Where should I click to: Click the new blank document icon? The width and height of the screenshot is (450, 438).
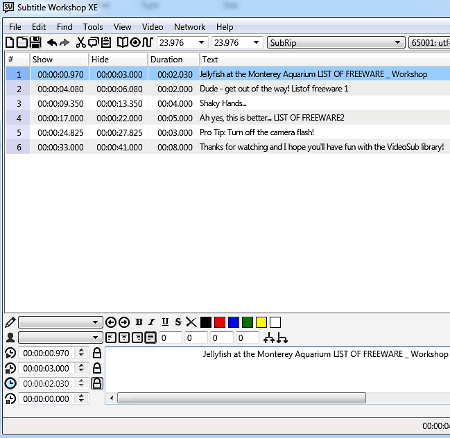tap(10, 43)
